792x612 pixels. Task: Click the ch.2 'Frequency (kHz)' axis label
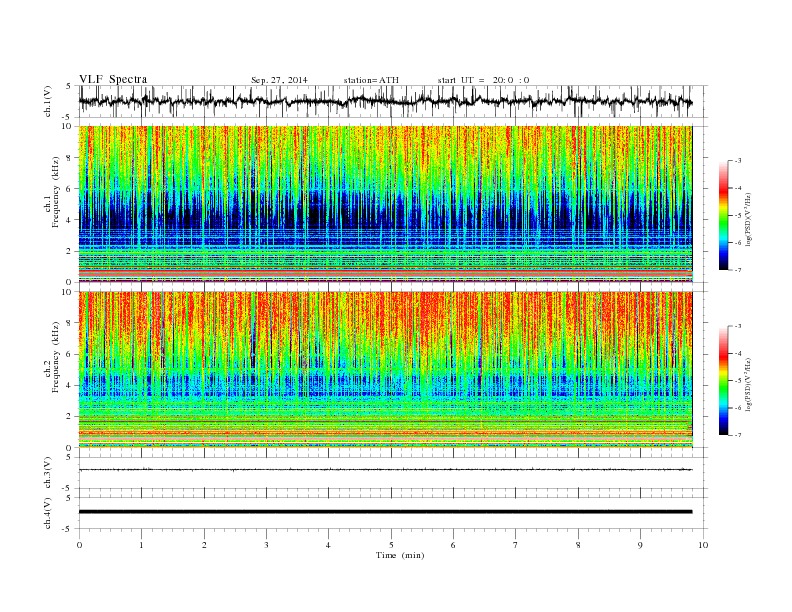tap(56, 357)
